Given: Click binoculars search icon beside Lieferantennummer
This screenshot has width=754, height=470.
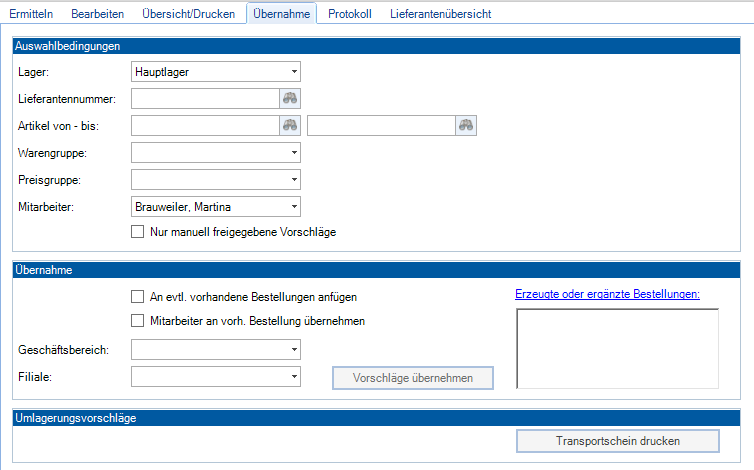Looking at the screenshot, I should click(290, 98).
